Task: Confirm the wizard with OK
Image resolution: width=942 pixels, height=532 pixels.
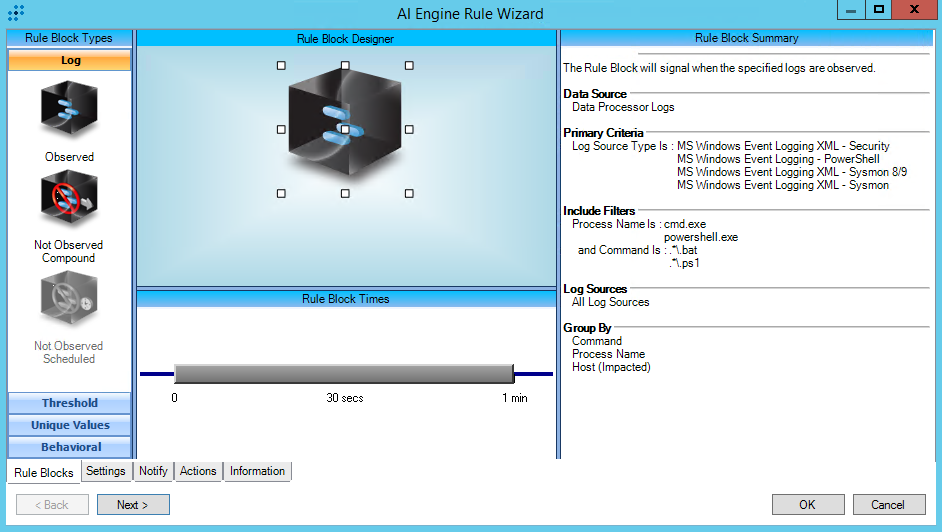Action: pos(806,505)
